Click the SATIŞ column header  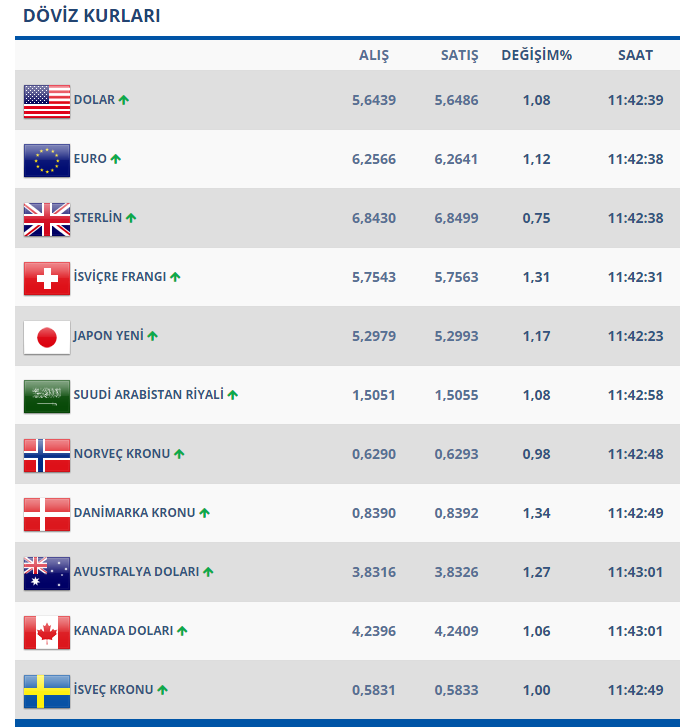[x=460, y=55]
